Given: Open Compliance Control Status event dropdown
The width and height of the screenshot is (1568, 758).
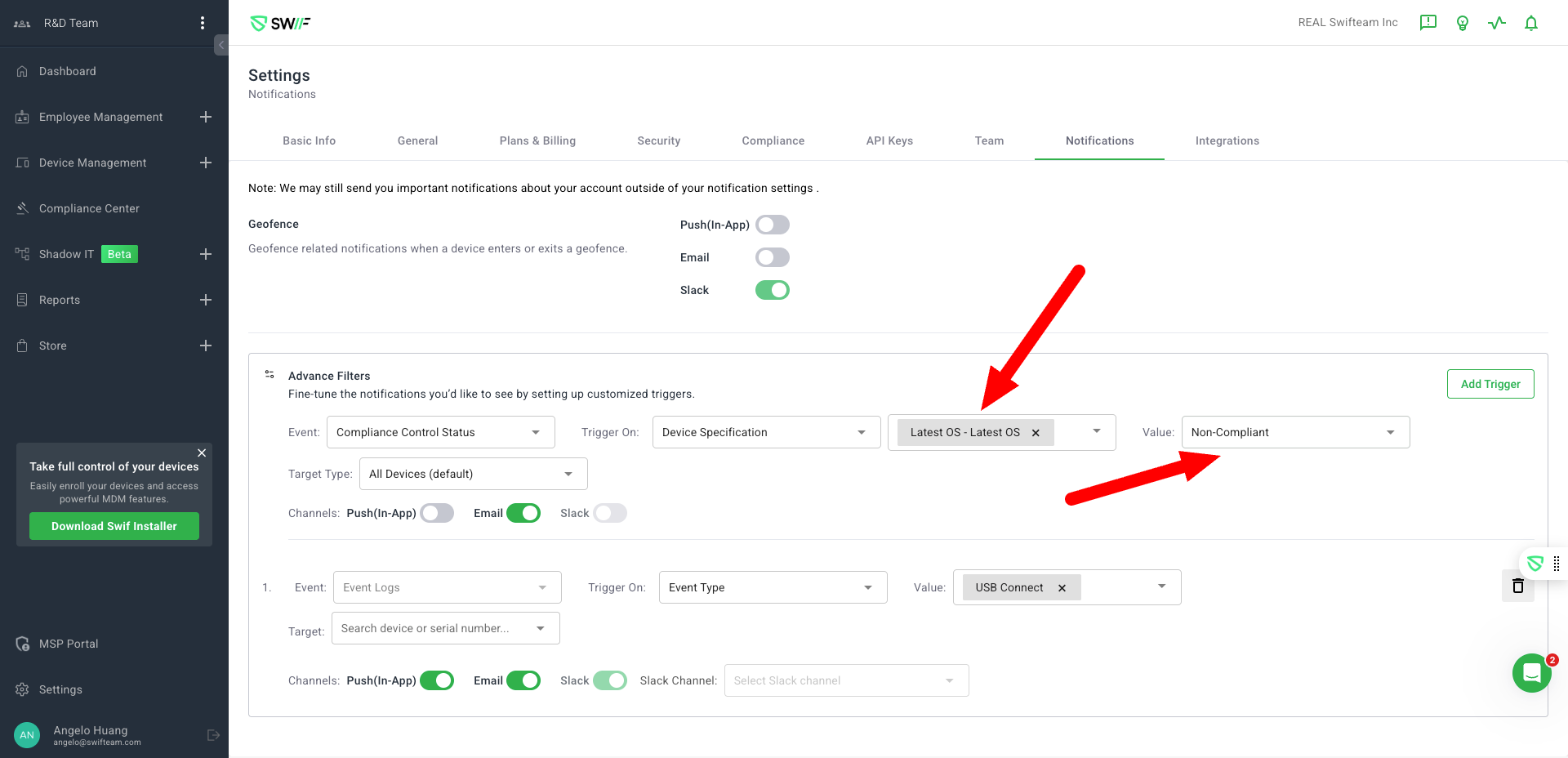Looking at the screenshot, I should pos(440,432).
